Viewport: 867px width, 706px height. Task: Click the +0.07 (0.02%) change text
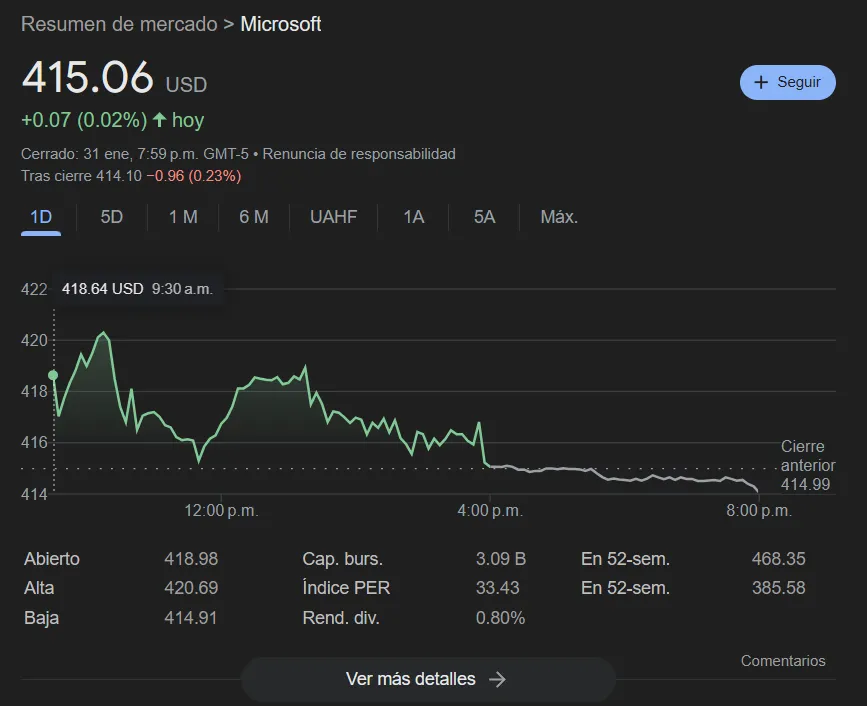pos(84,120)
